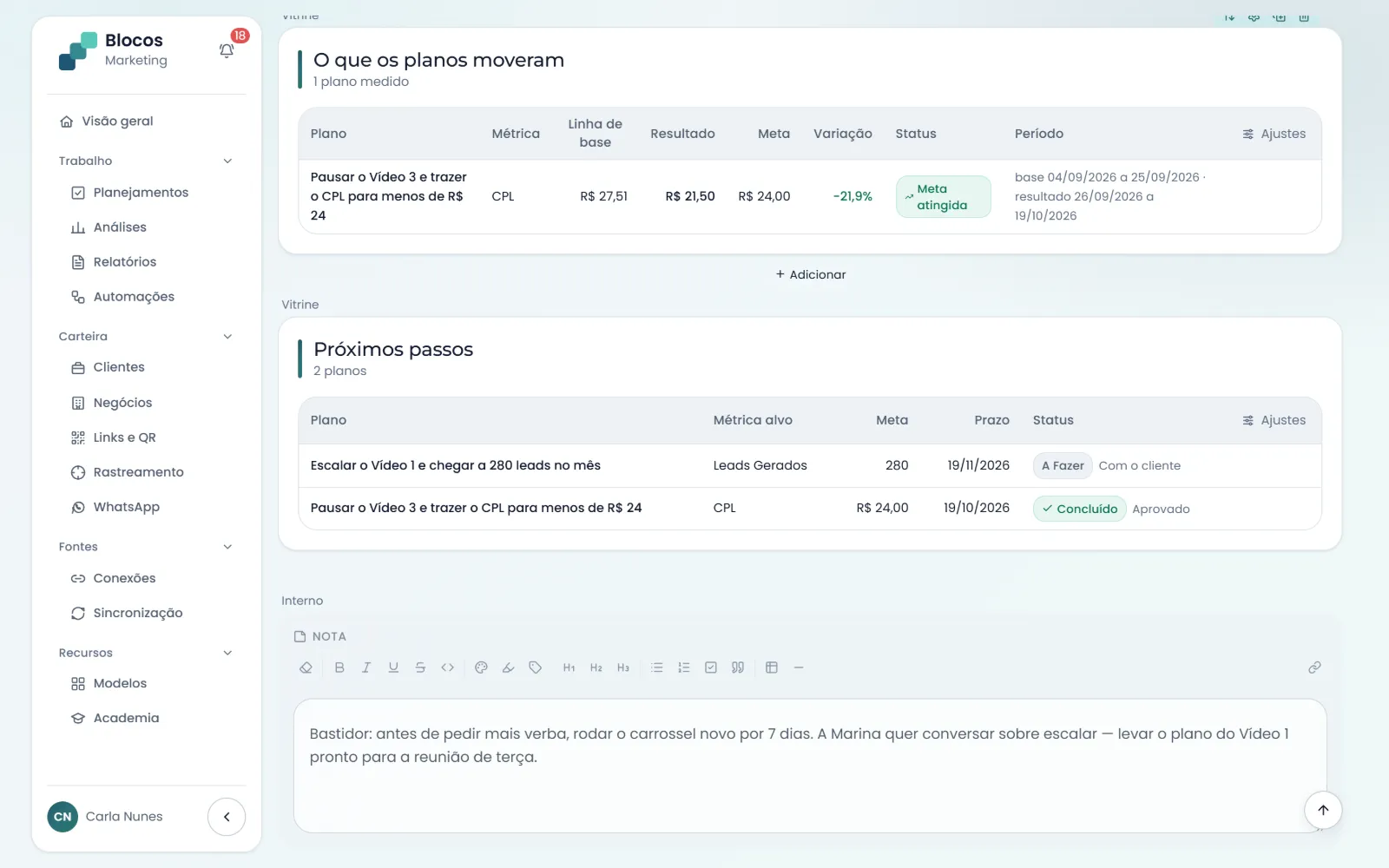Open Ajustes for the Próximos passos table

[1274, 420]
